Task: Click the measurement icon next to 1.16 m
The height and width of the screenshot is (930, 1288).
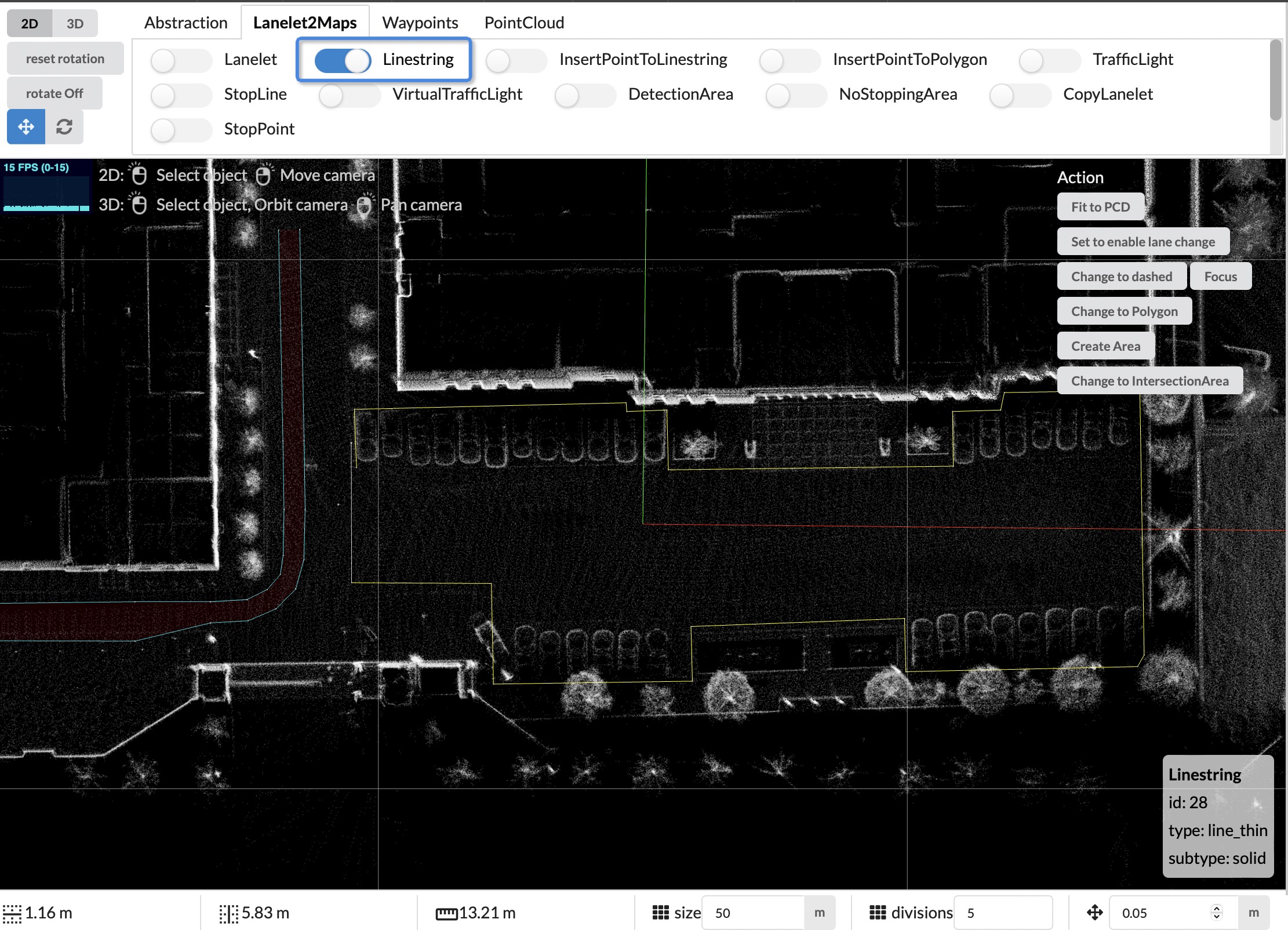Action: point(12,912)
